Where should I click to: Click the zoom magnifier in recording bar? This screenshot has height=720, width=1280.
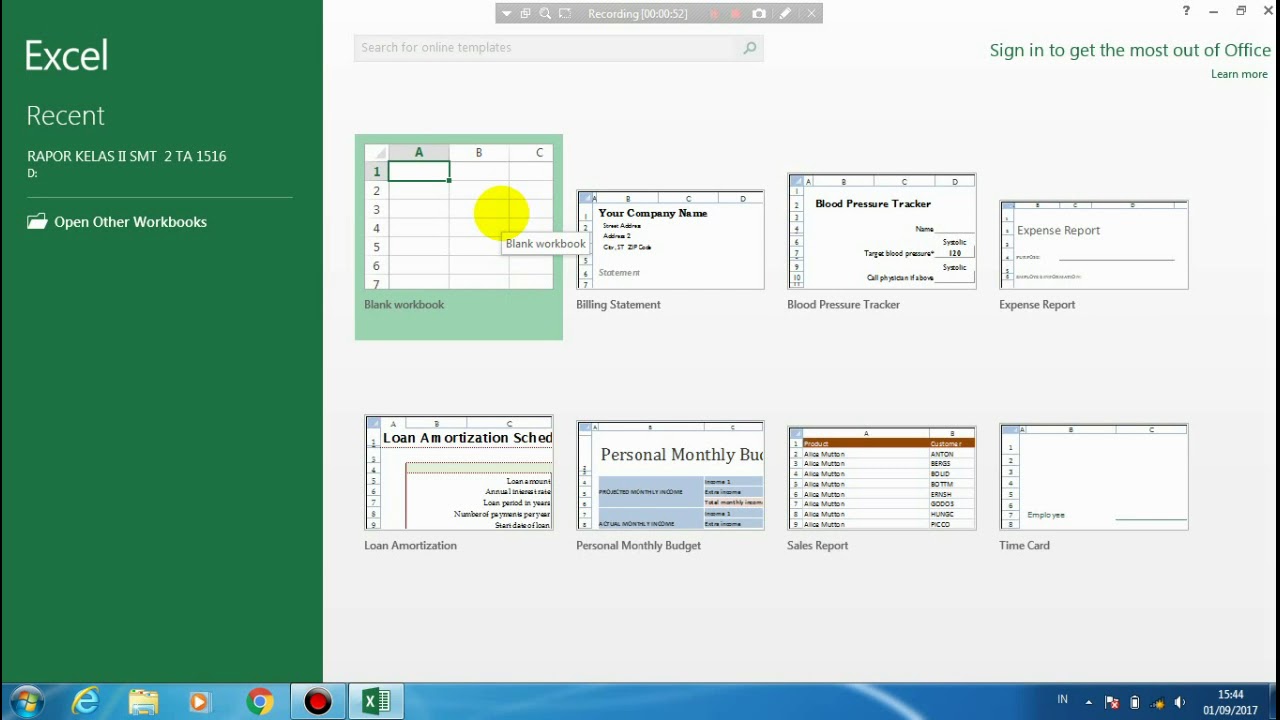pyautogui.click(x=545, y=13)
